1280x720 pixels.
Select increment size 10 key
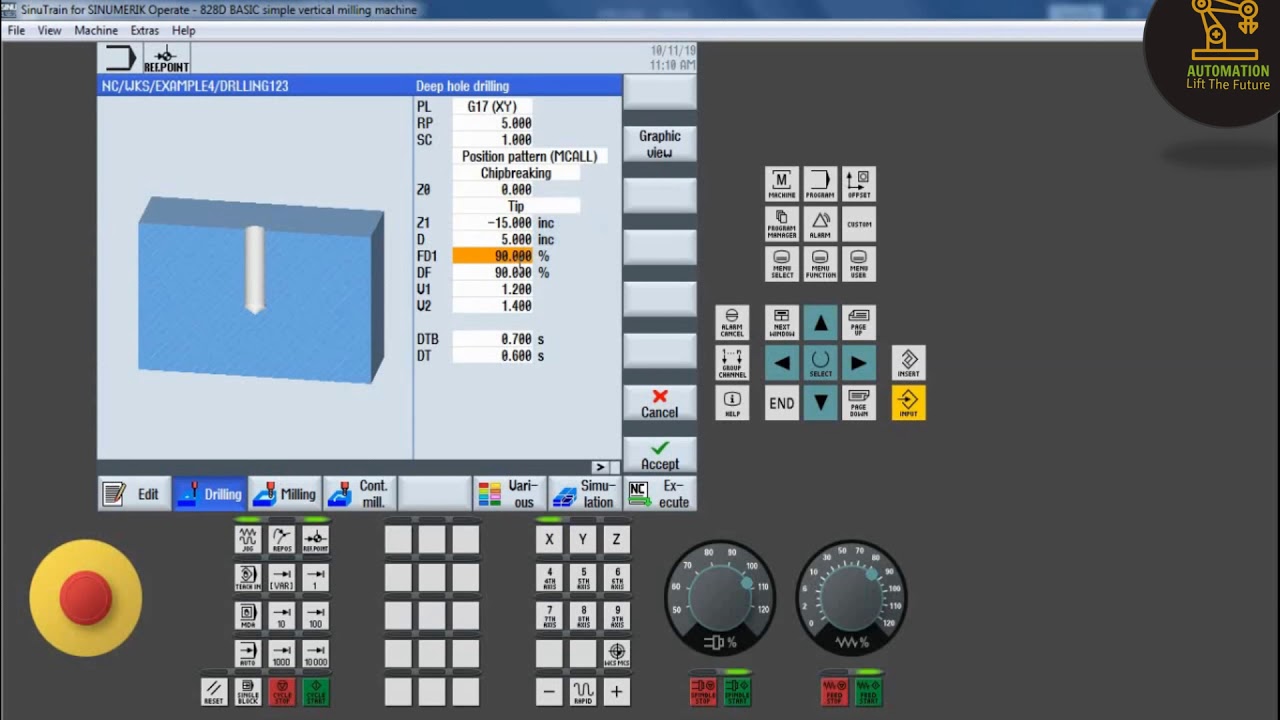pyautogui.click(x=282, y=616)
